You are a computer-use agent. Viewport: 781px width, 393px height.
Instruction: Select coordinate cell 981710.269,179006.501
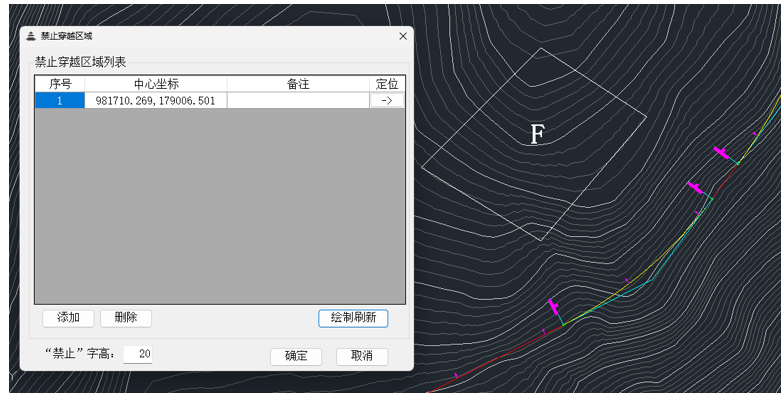point(156,101)
